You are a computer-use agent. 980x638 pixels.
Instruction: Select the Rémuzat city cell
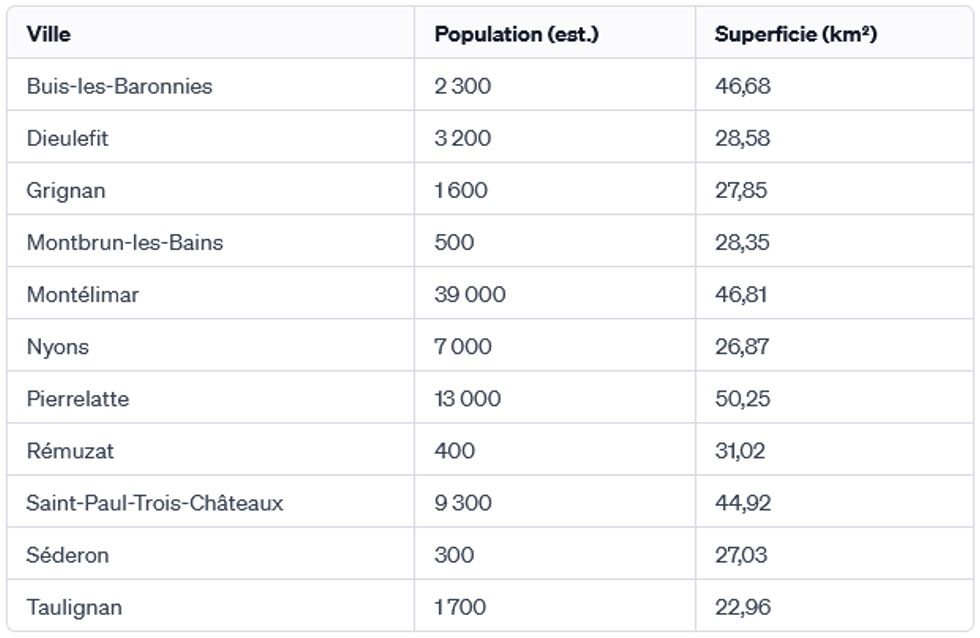70,451
